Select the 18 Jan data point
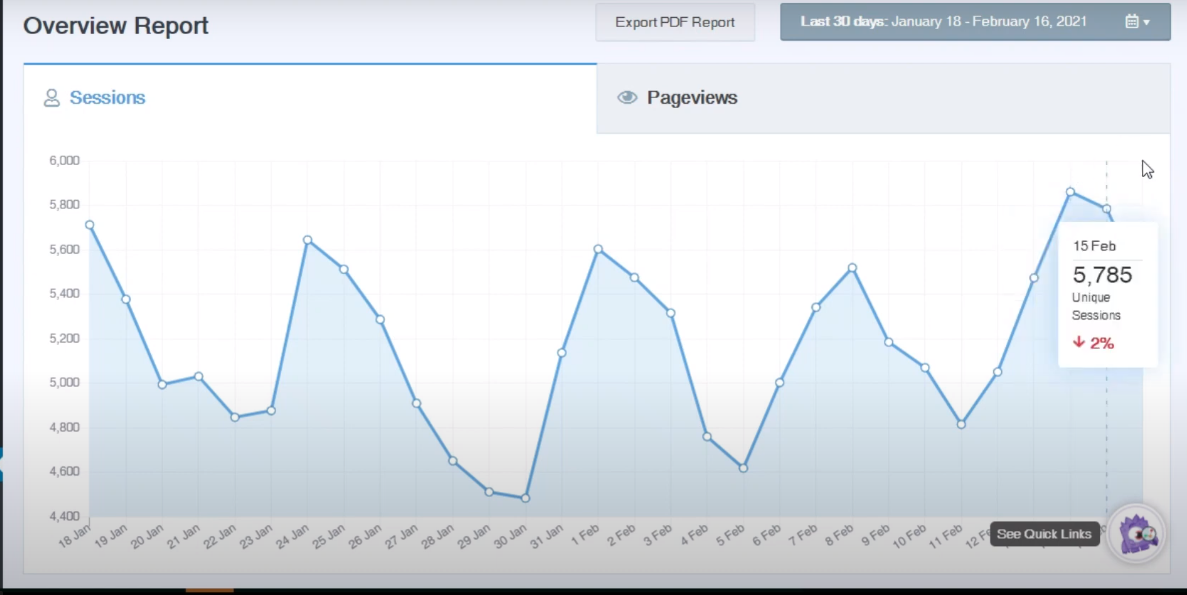This screenshot has height=595, width=1187. tap(90, 225)
